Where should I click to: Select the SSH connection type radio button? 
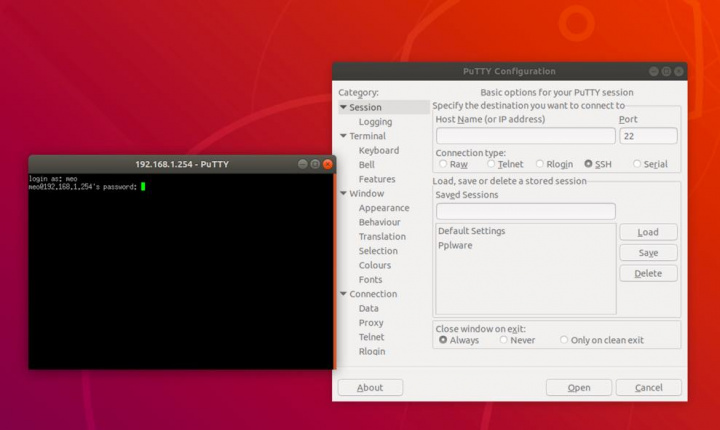[589, 164]
